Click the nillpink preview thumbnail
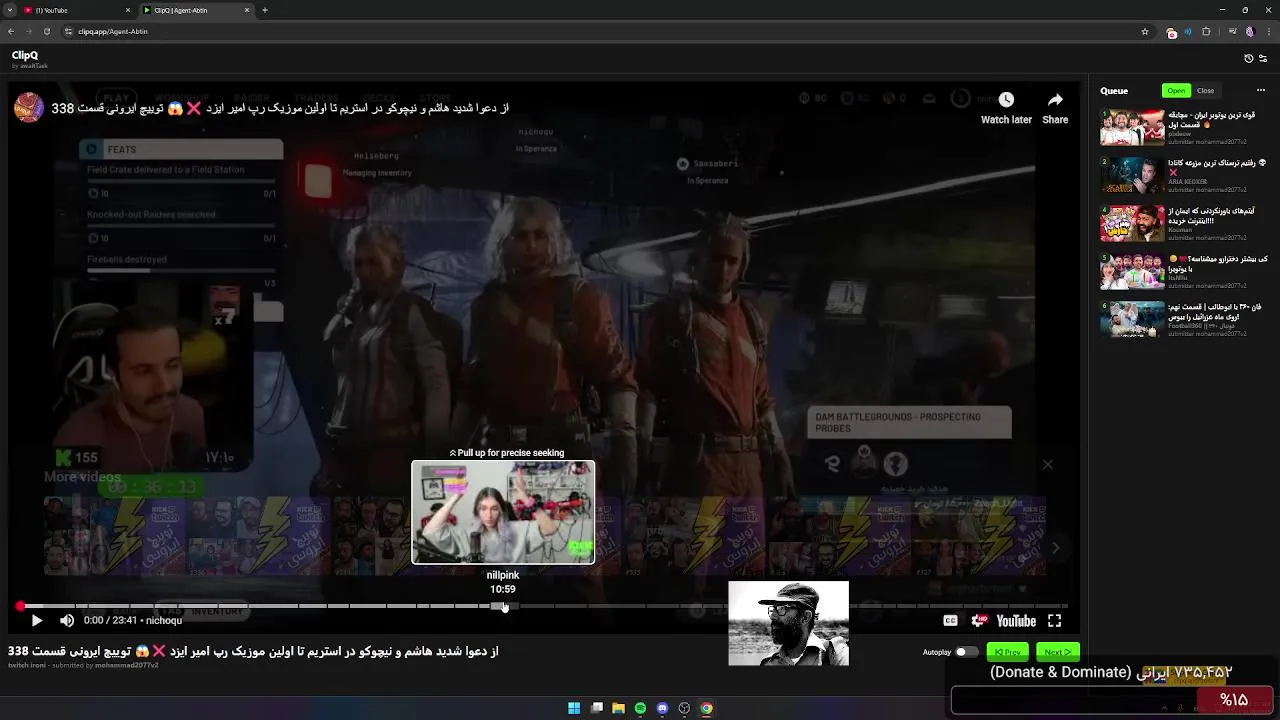 503,512
